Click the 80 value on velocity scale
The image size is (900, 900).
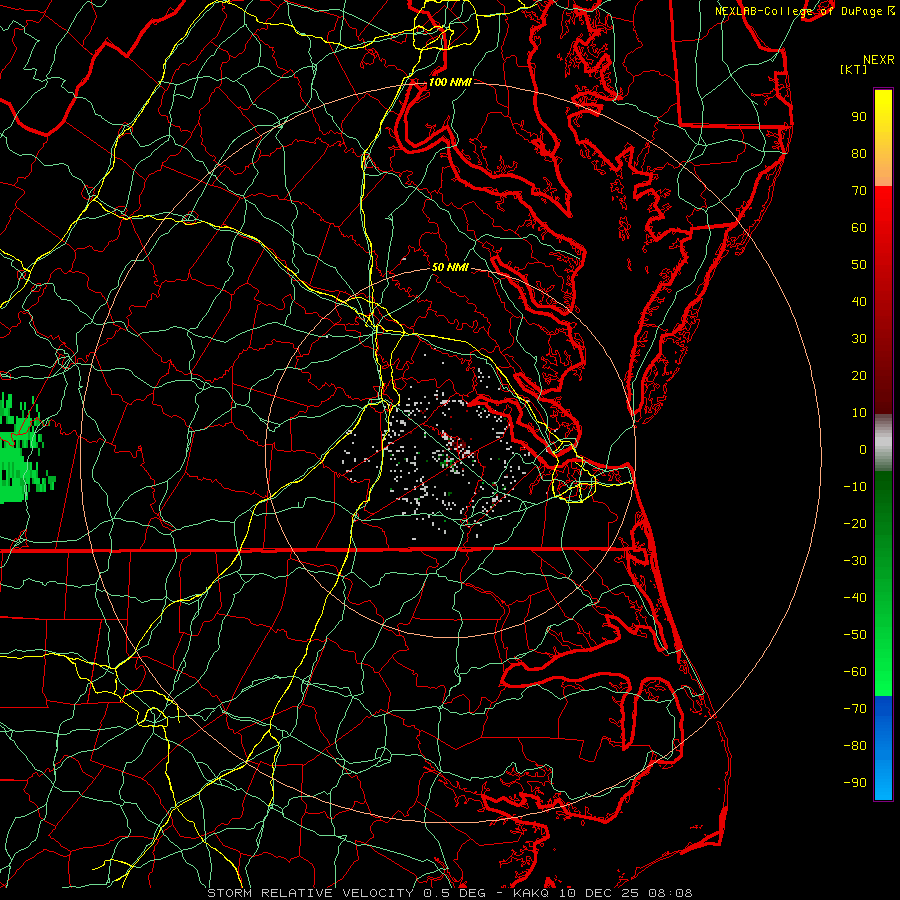859,153
